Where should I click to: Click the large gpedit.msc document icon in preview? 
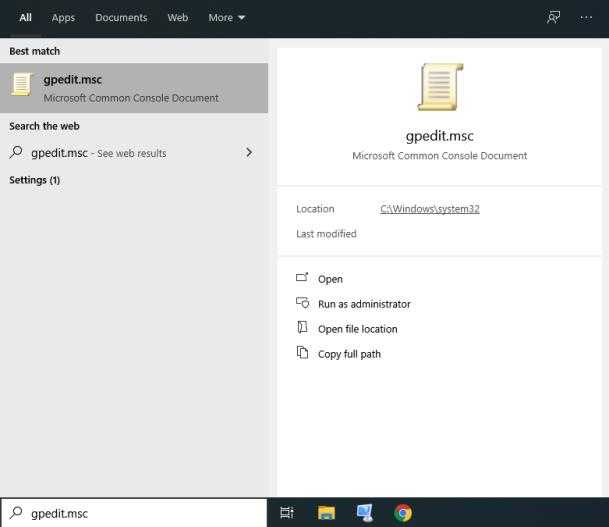tap(440, 87)
